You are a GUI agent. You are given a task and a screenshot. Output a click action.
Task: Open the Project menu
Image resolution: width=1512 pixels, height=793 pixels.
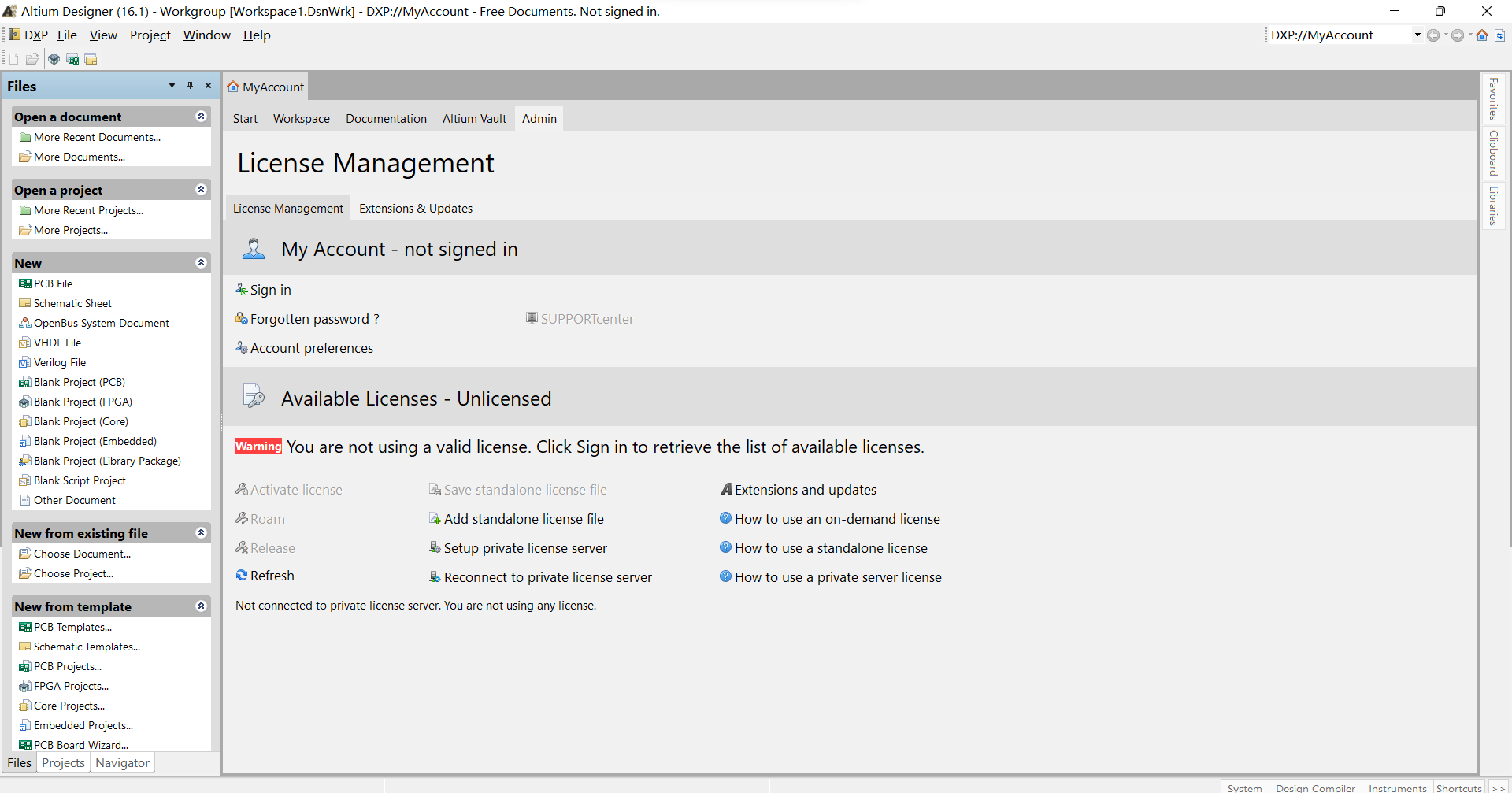click(x=150, y=35)
